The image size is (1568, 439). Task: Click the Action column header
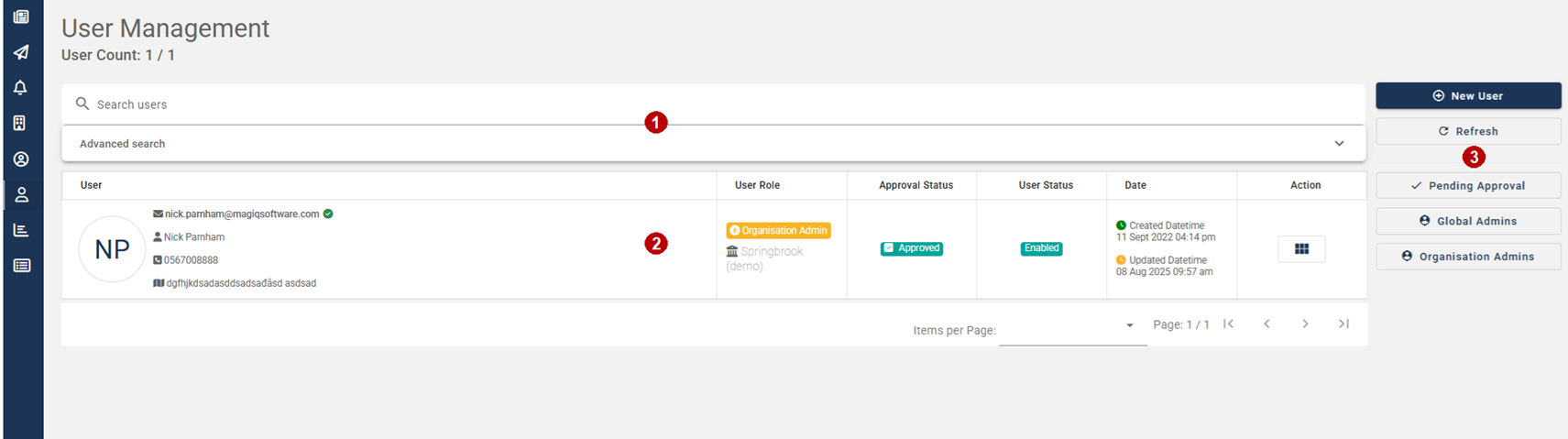[1305, 185]
